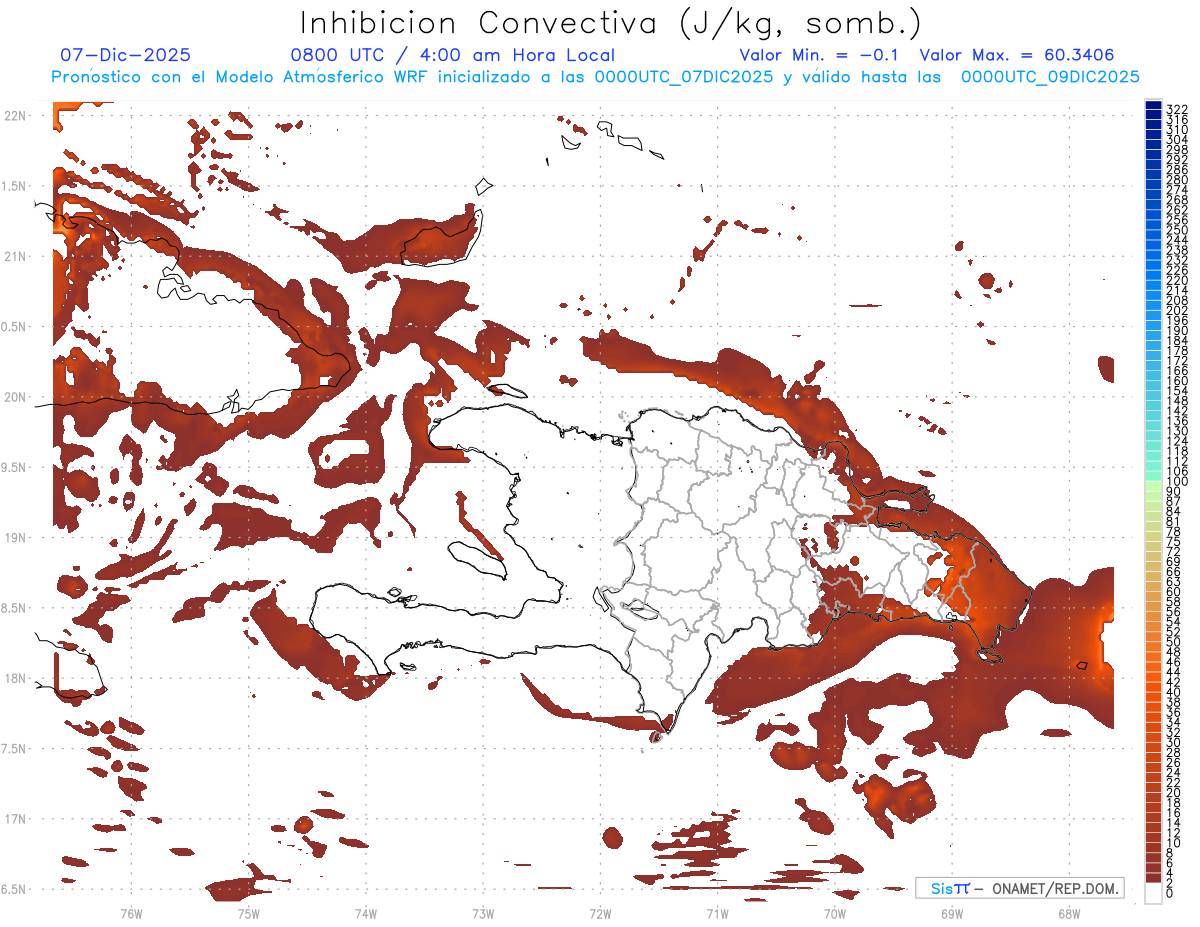1200x927 pixels.
Task: Click colorbar value "0" at bottom
Action: [x=1170, y=893]
